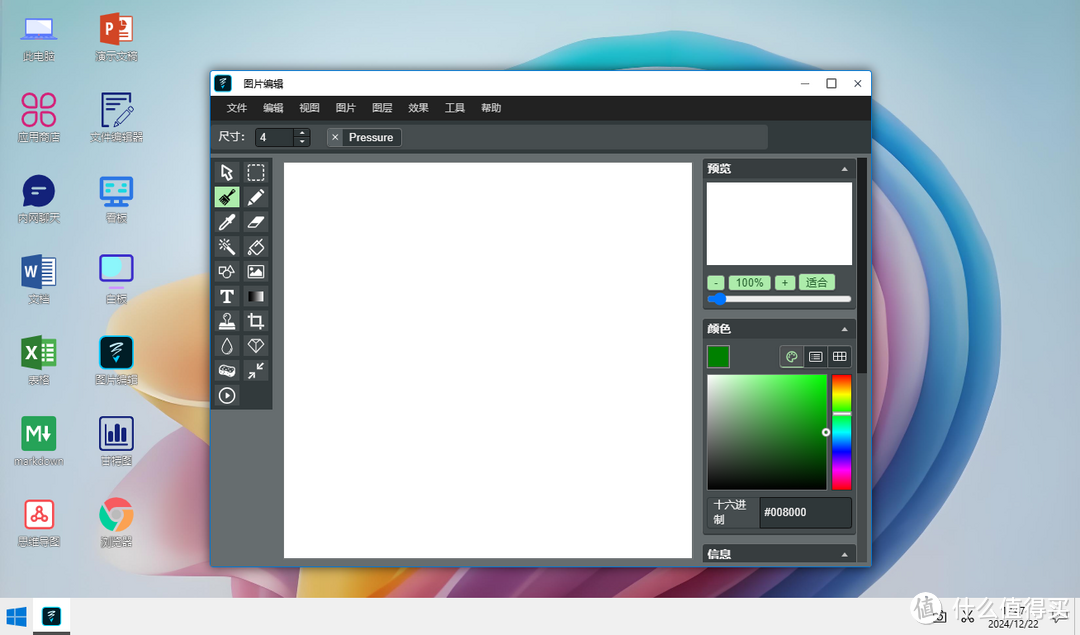Remove the Pressure option tag
Image resolution: width=1080 pixels, height=635 pixels.
click(x=335, y=137)
